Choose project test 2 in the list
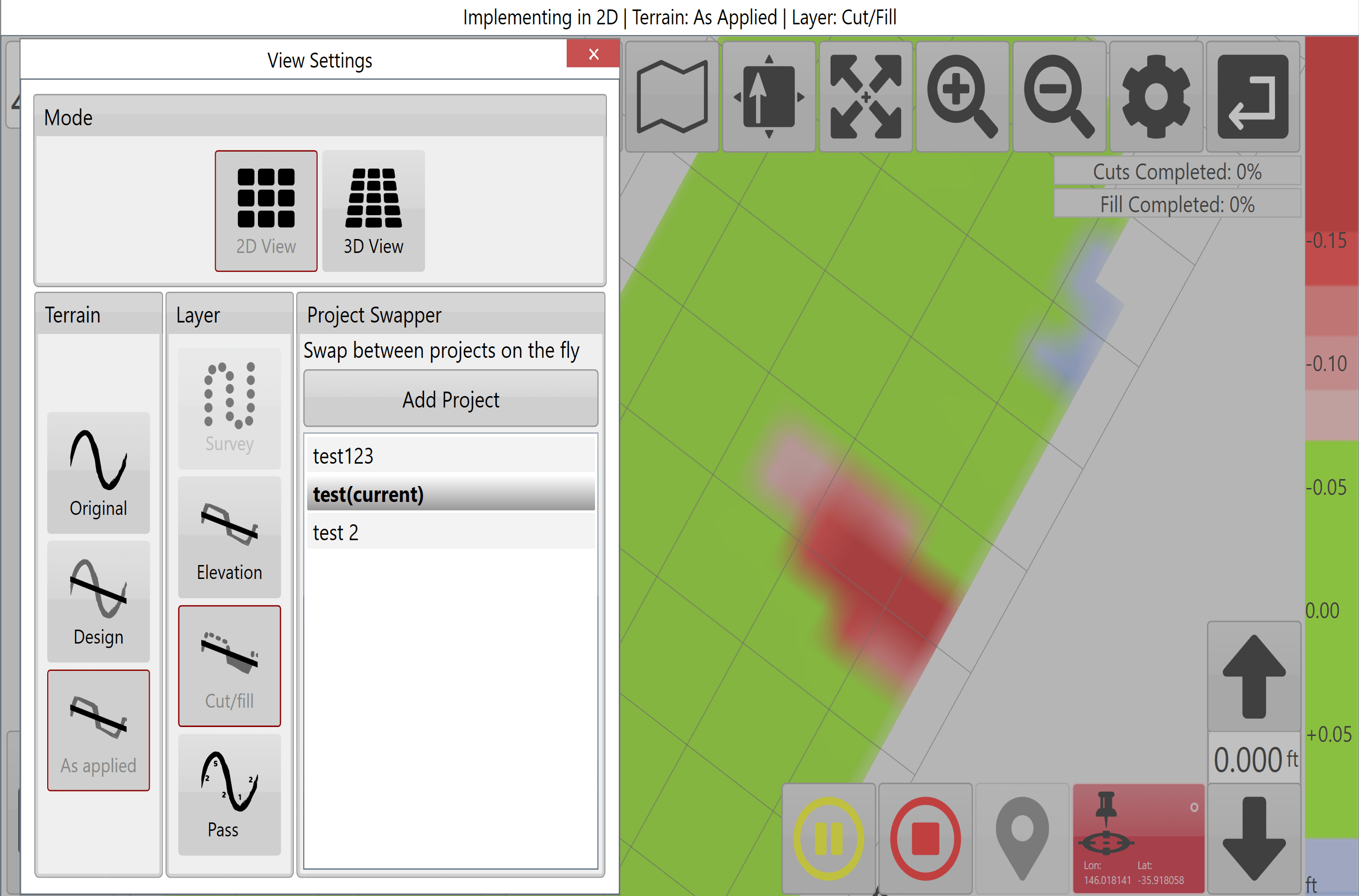The width and height of the screenshot is (1359, 896). point(451,532)
